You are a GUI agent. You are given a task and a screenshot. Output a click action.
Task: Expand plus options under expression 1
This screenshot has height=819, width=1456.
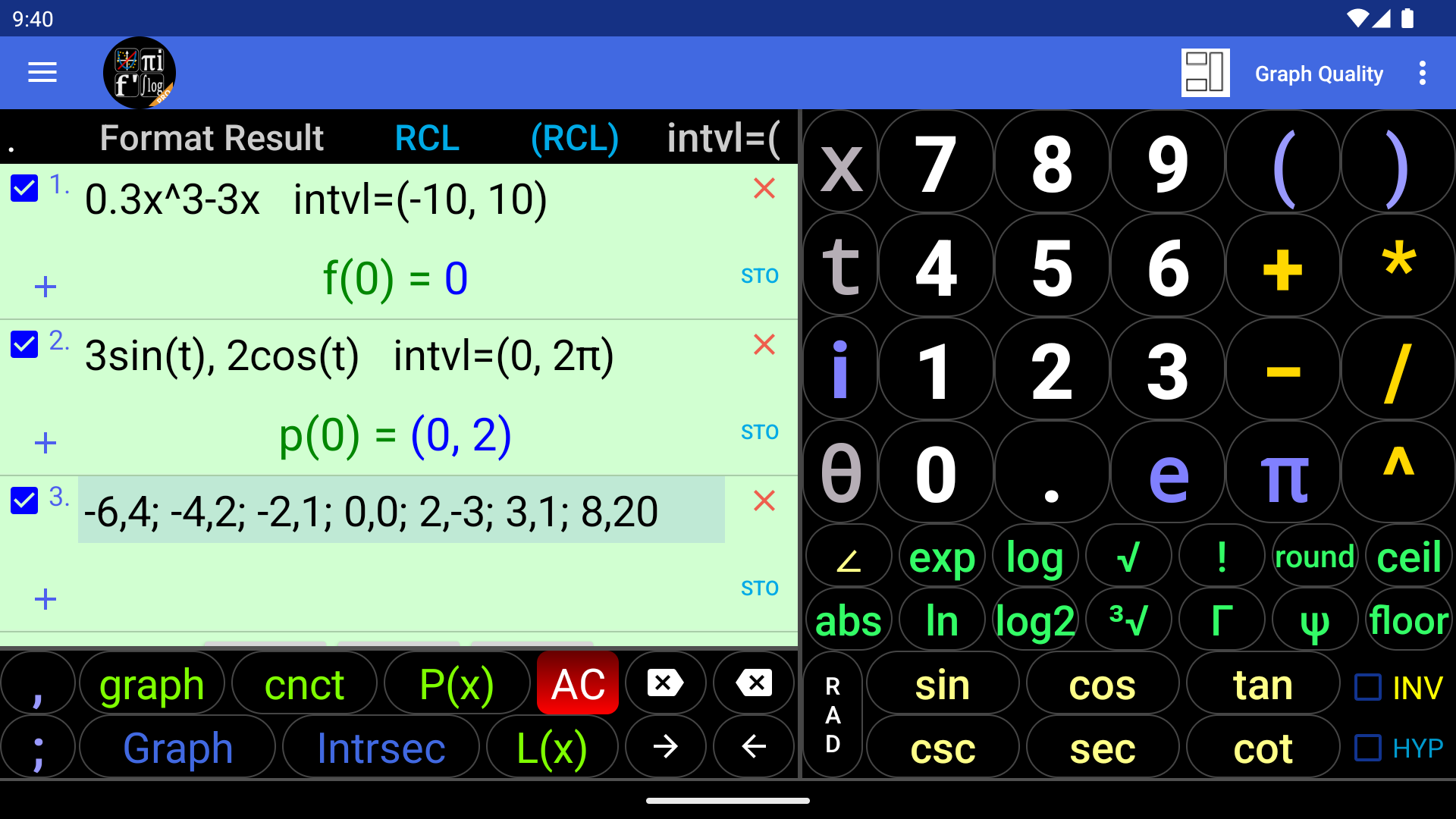coord(45,287)
